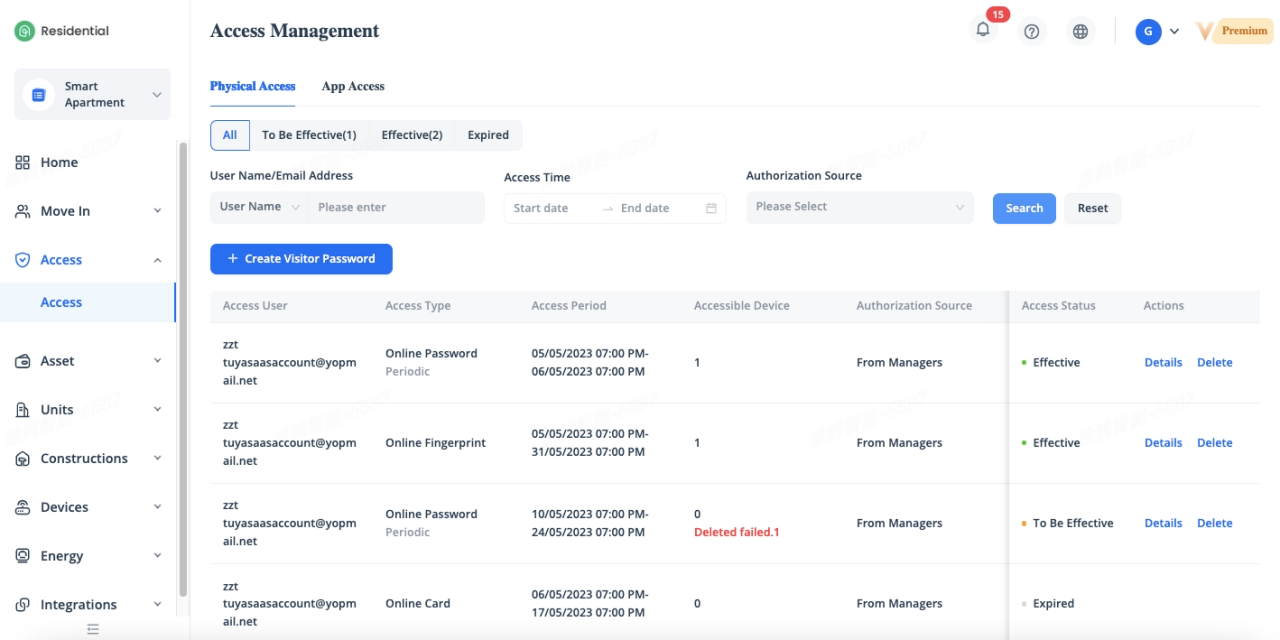Click the help question mark icon
Image resolution: width=1280 pixels, height=640 pixels.
coord(1032,31)
